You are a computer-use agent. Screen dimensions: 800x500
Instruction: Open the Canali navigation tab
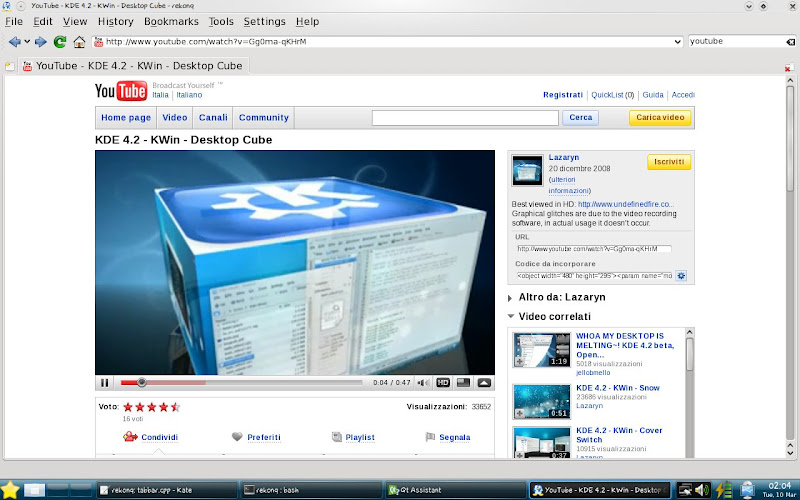(x=213, y=117)
